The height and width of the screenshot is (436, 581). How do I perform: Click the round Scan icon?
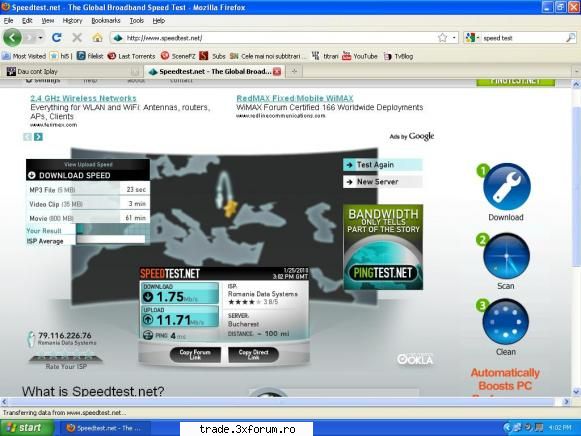[506, 256]
